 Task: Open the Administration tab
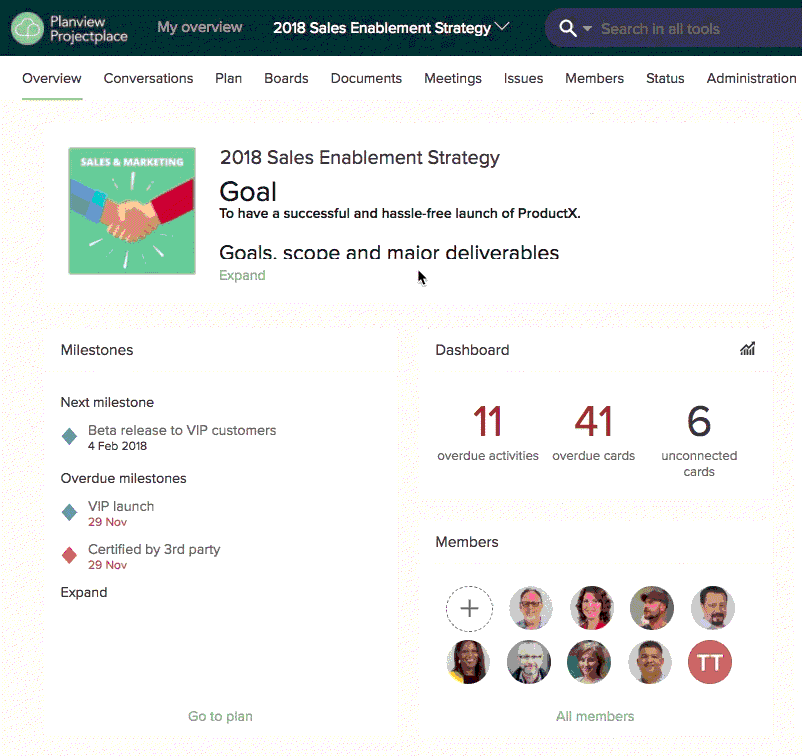click(751, 78)
